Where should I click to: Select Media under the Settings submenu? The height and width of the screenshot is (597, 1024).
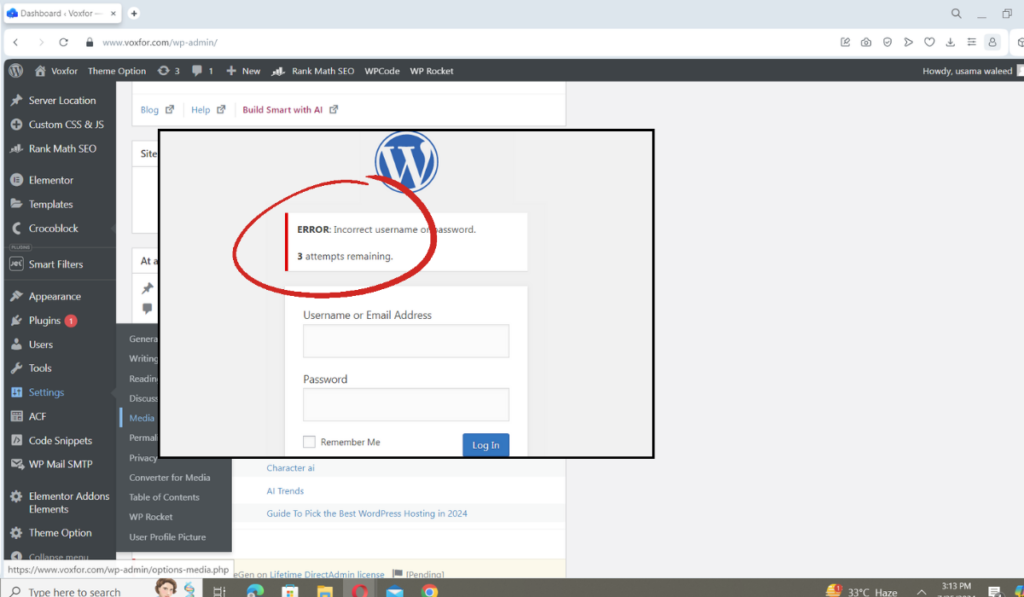140,418
